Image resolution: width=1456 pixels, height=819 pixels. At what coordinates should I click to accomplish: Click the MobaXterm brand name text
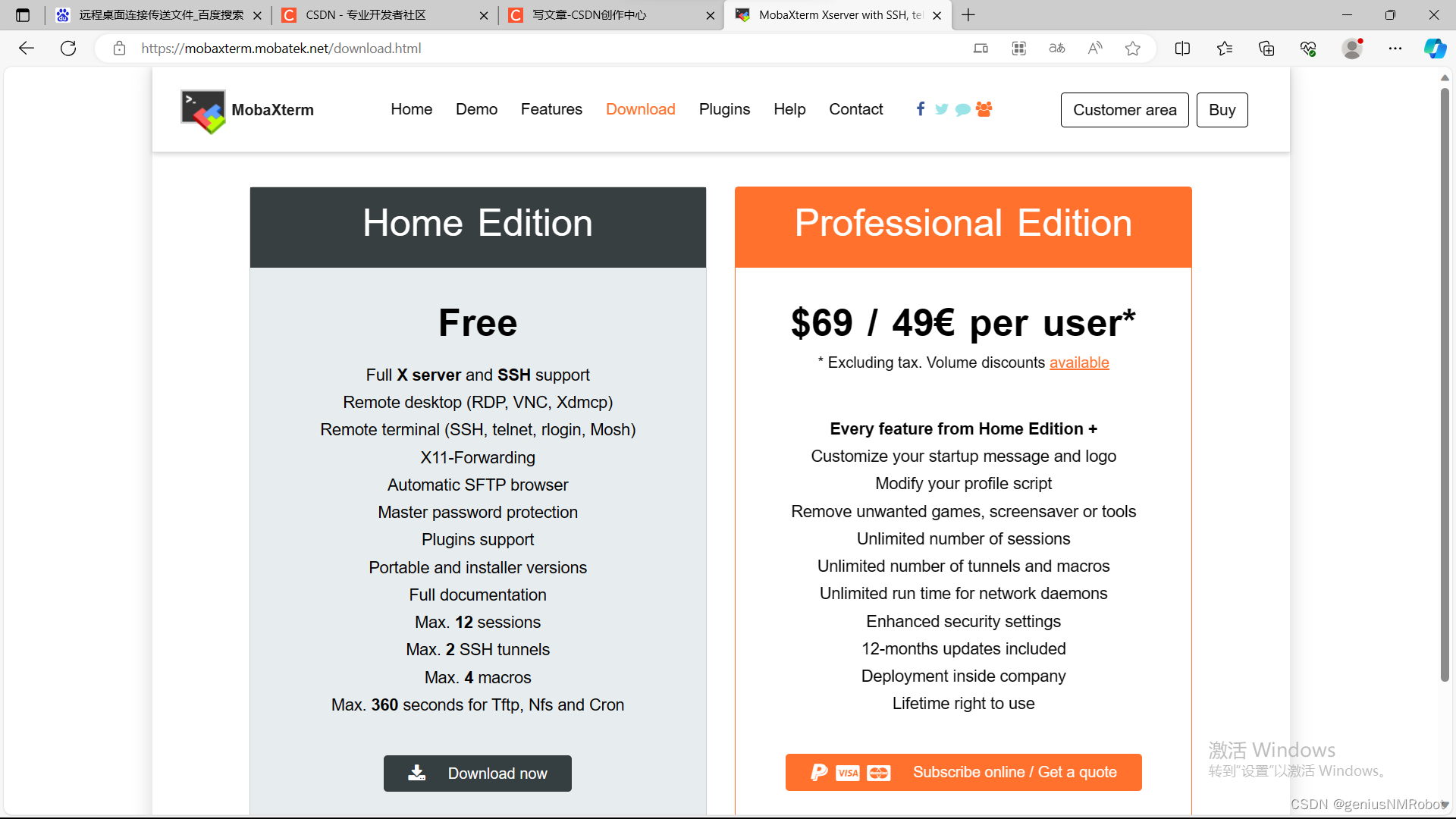(x=272, y=110)
